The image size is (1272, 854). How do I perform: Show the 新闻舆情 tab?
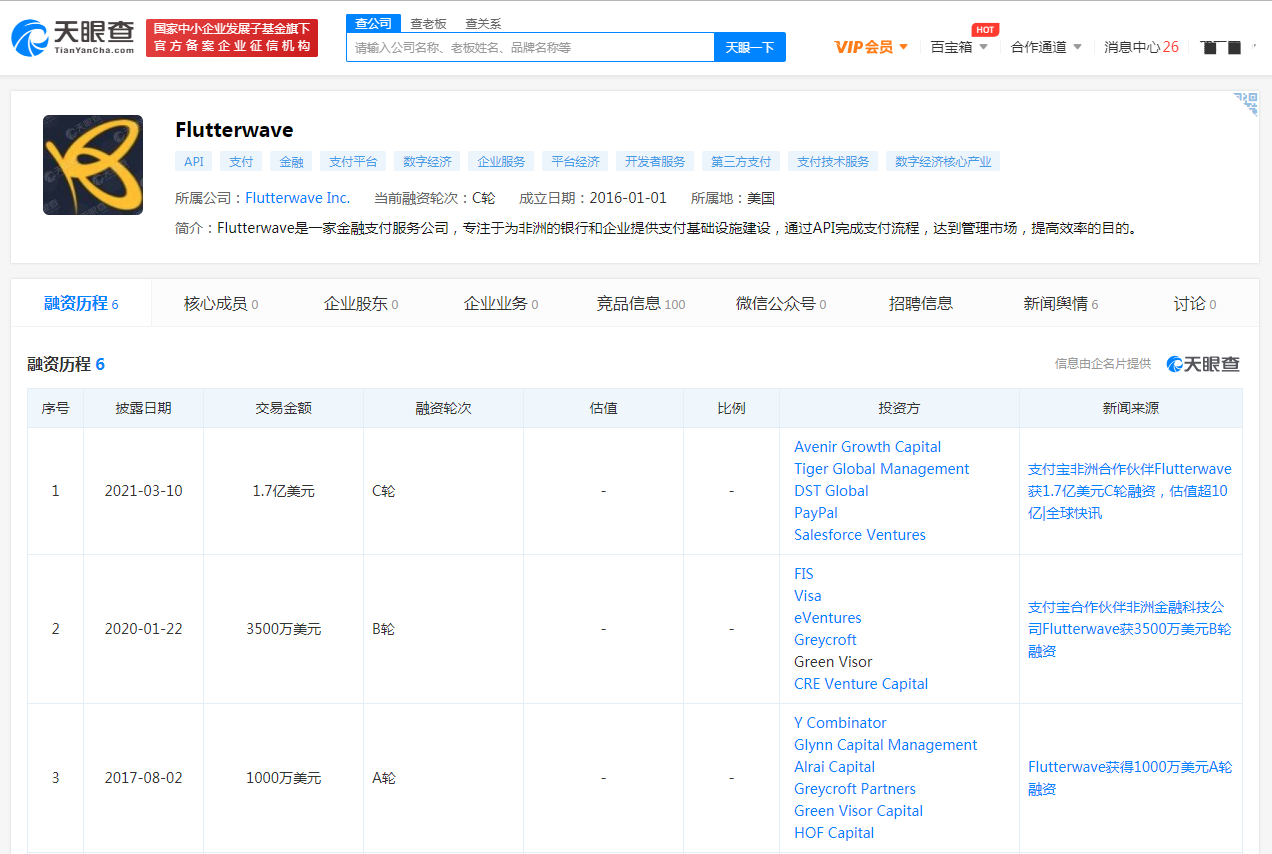pyautogui.click(x=1061, y=303)
